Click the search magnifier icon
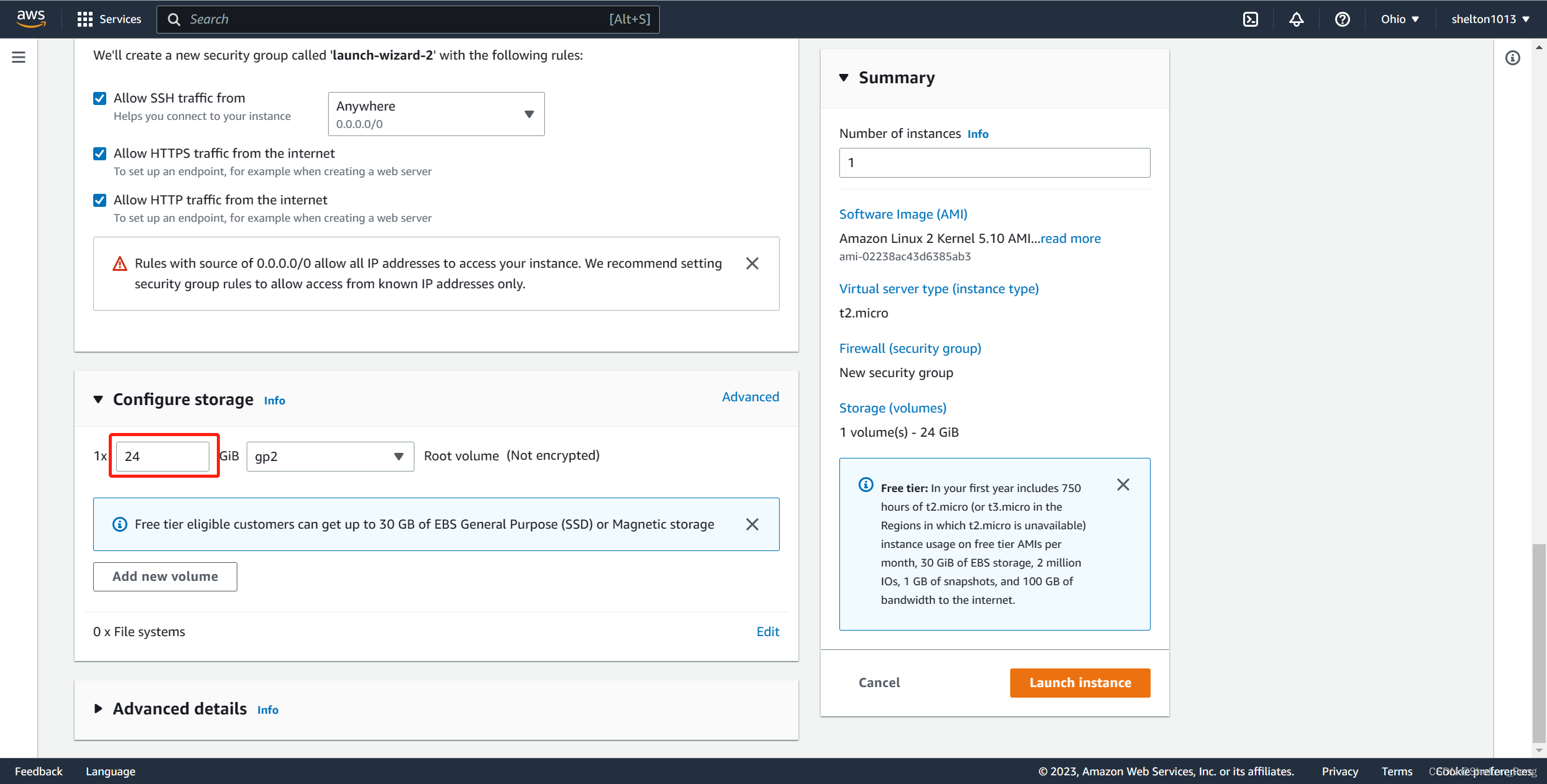1547x784 pixels. (175, 19)
